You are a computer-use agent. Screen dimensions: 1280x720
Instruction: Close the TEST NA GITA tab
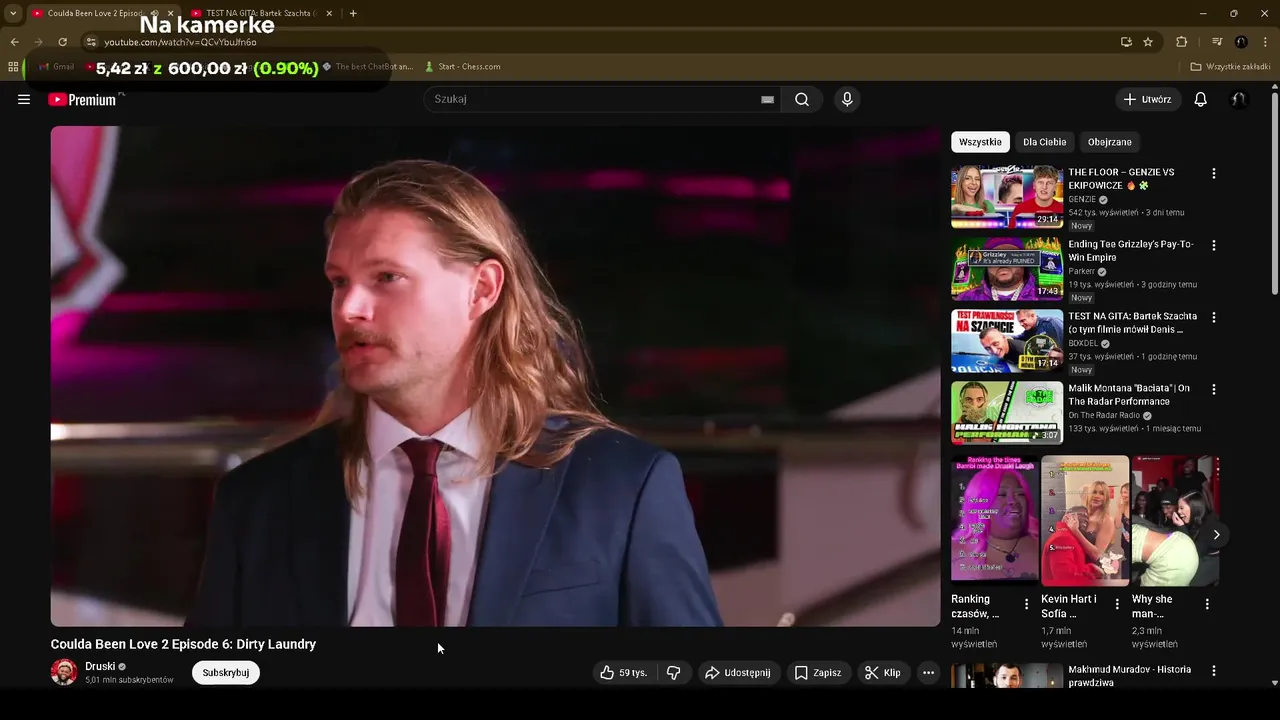(x=329, y=13)
